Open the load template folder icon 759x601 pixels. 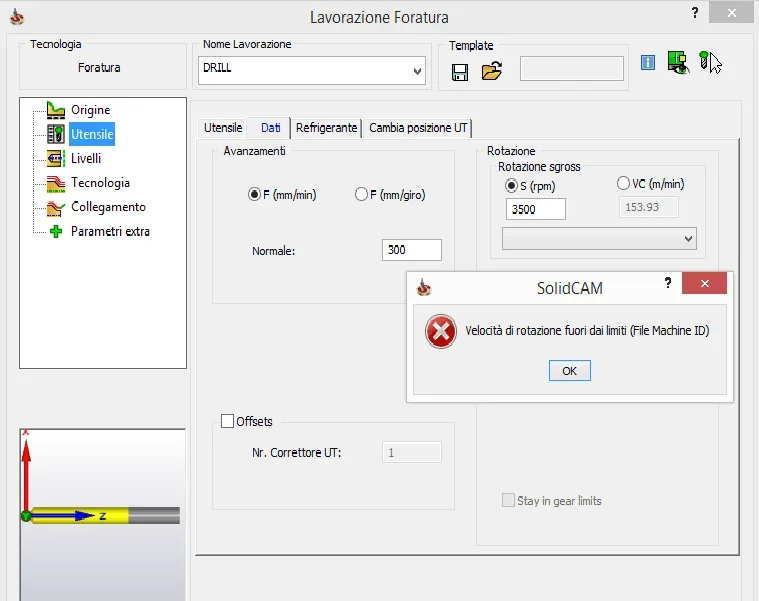tap(491, 71)
